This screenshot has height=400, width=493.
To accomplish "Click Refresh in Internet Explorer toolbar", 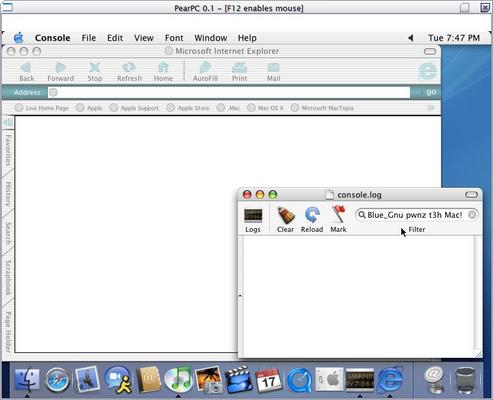I will (129, 72).
